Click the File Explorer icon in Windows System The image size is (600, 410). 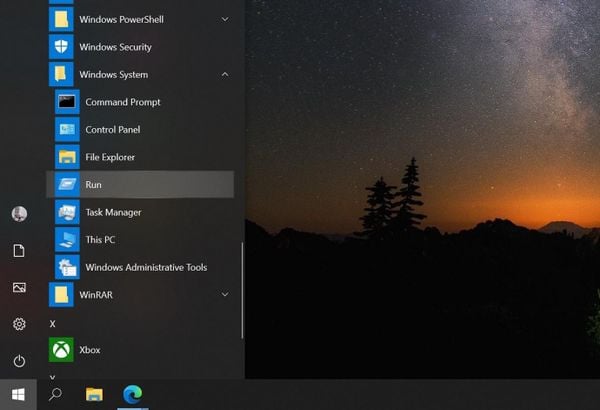(67, 157)
